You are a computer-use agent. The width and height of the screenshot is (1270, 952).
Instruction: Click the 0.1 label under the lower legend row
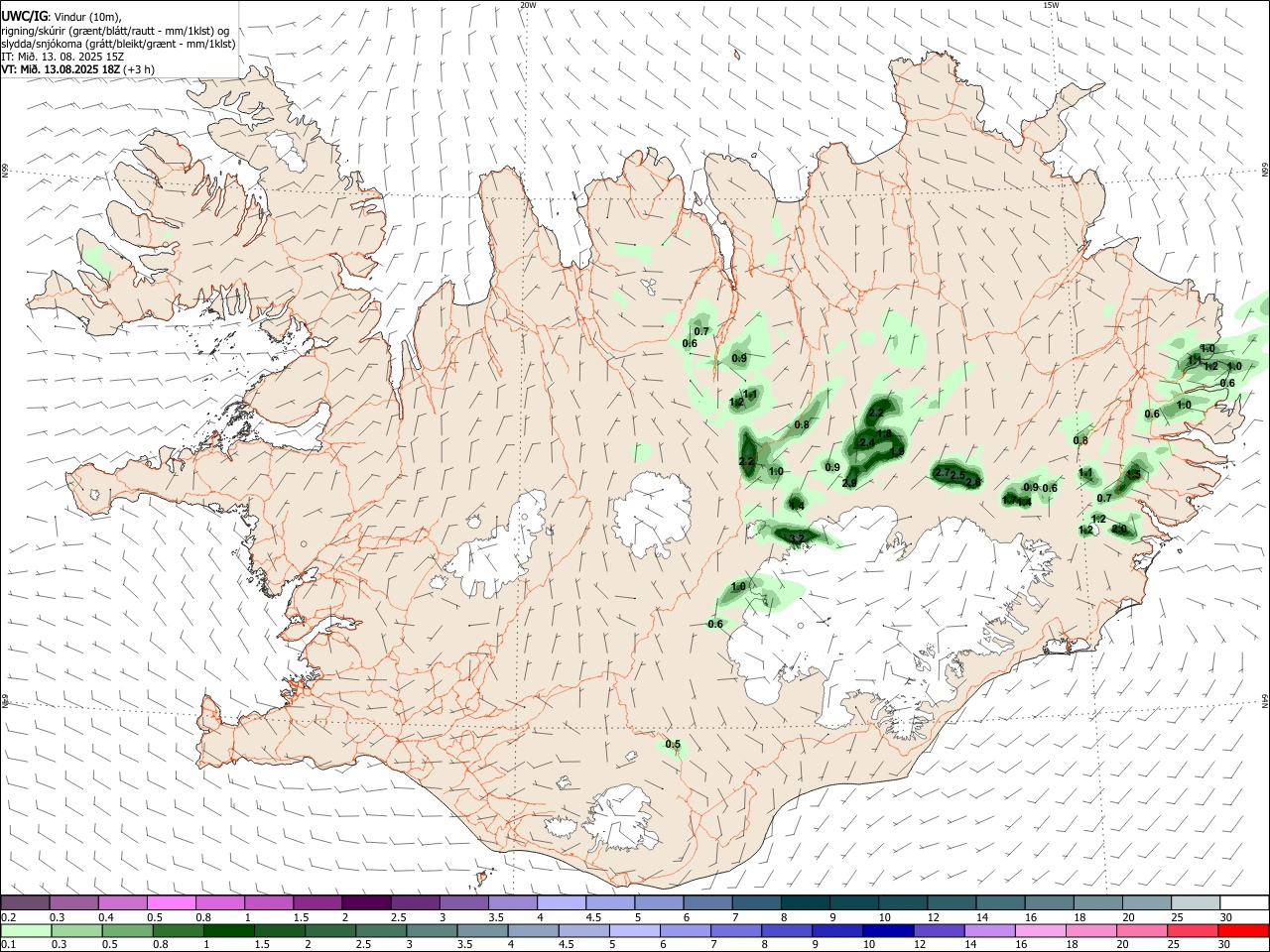tap(9, 944)
